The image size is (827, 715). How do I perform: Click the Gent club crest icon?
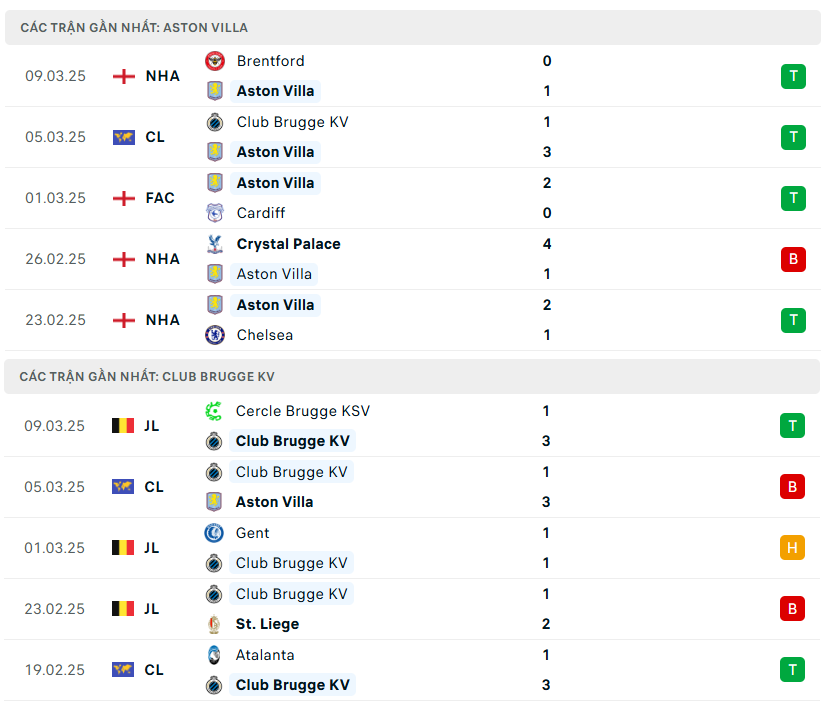coord(214,533)
